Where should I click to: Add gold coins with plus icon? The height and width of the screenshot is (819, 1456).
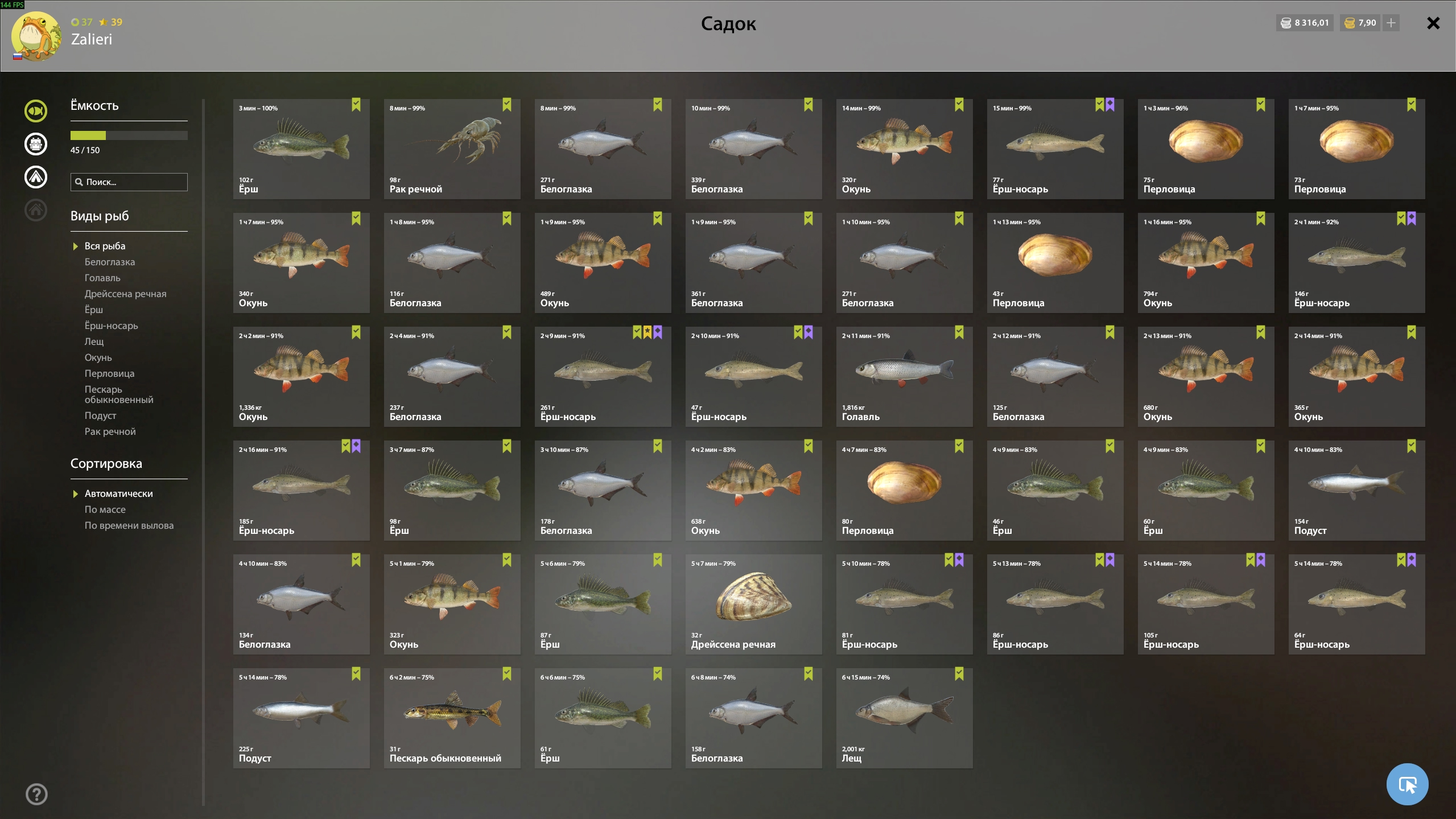pos(1391,23)
